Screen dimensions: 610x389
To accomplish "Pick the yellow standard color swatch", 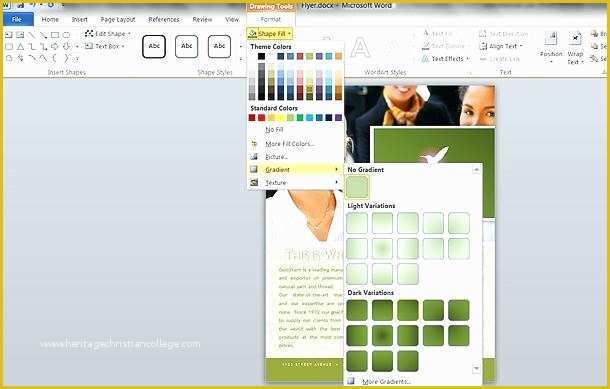I will pos(280,117).
